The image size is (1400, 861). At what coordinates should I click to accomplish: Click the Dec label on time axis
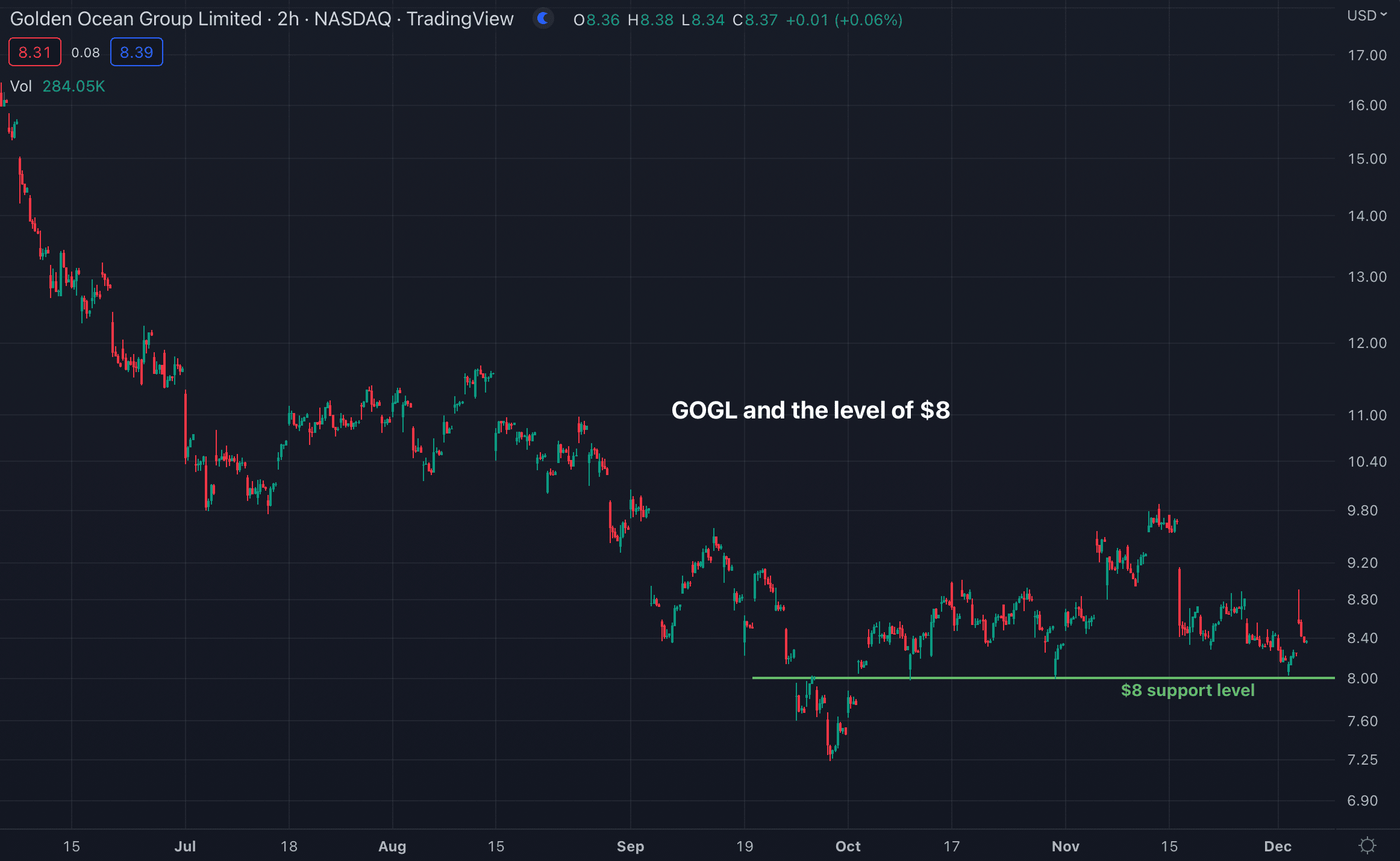click(x=1277, y=846)
